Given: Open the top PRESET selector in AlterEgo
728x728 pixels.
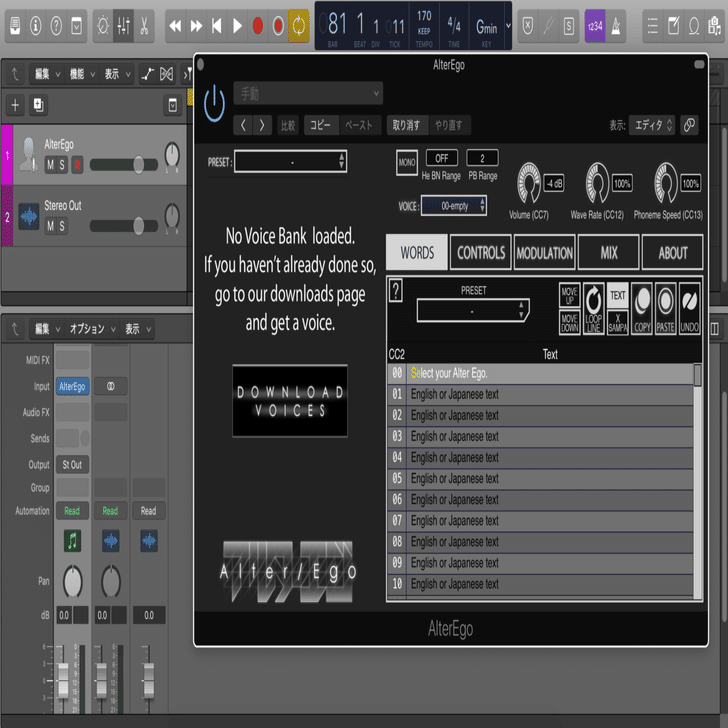Looking at the screenshot, I should click(291, 162).
